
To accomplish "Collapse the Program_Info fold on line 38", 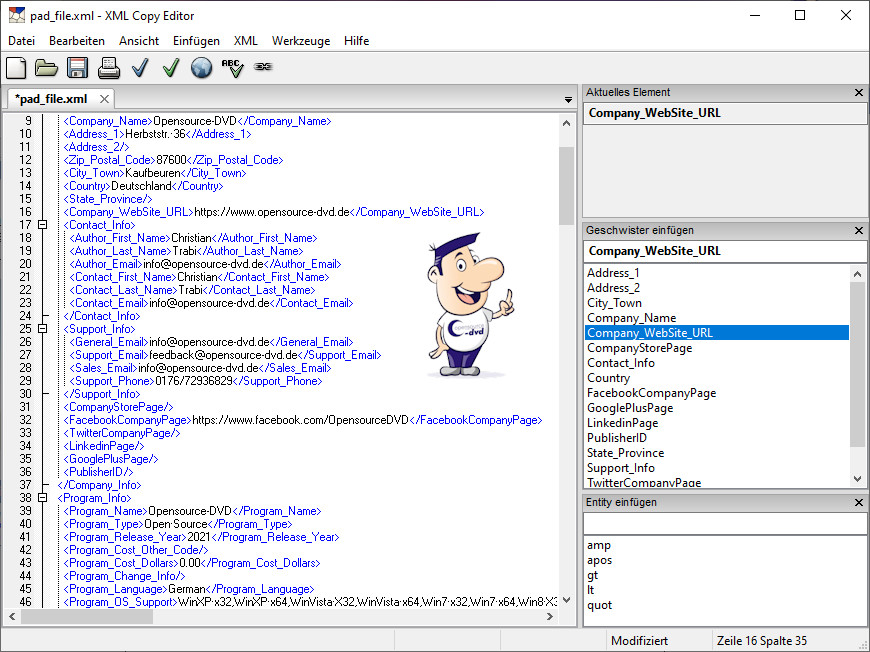I will pos(42,498).
